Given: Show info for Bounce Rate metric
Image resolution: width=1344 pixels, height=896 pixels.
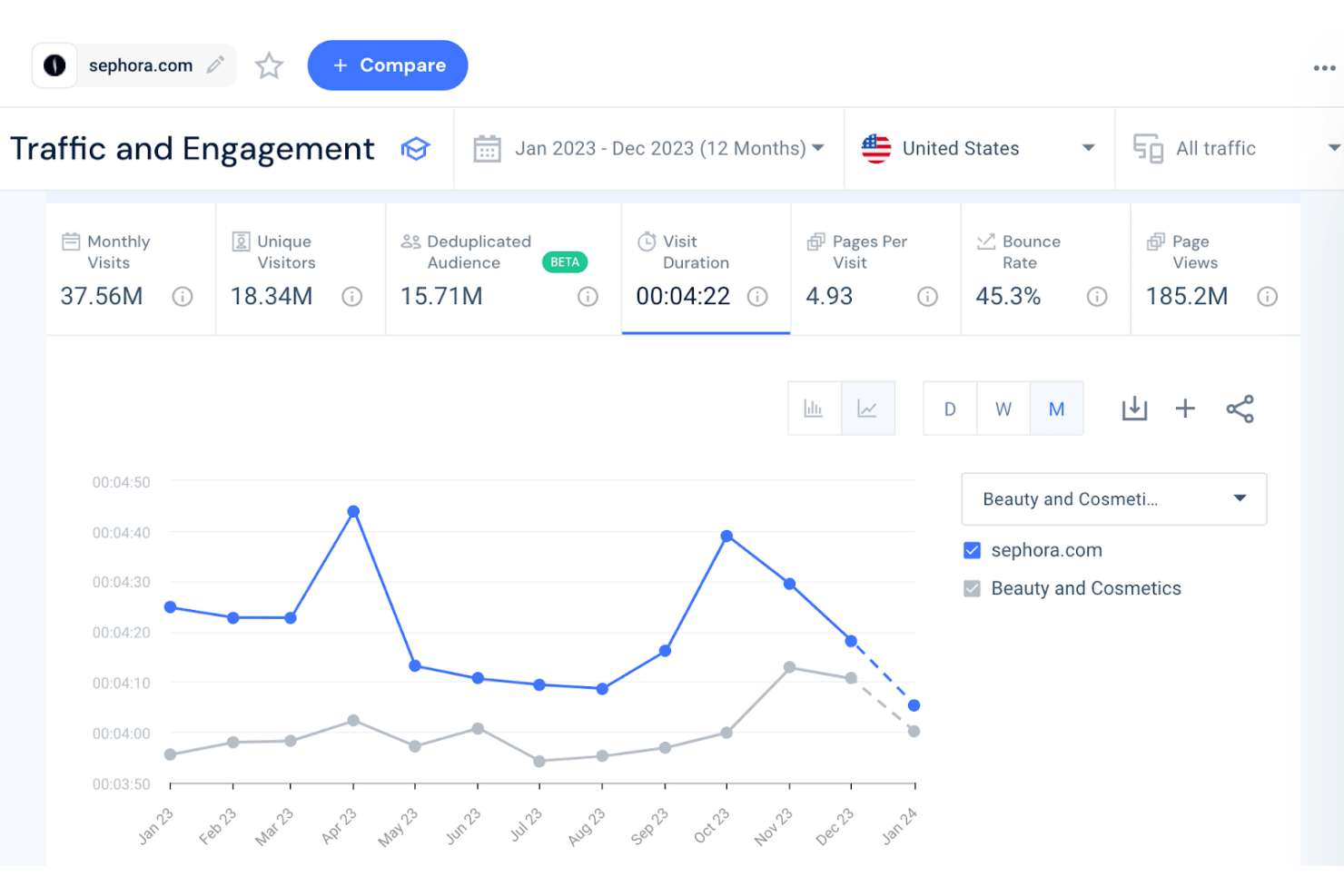Looking at the screenshot, I should 1097,297.
